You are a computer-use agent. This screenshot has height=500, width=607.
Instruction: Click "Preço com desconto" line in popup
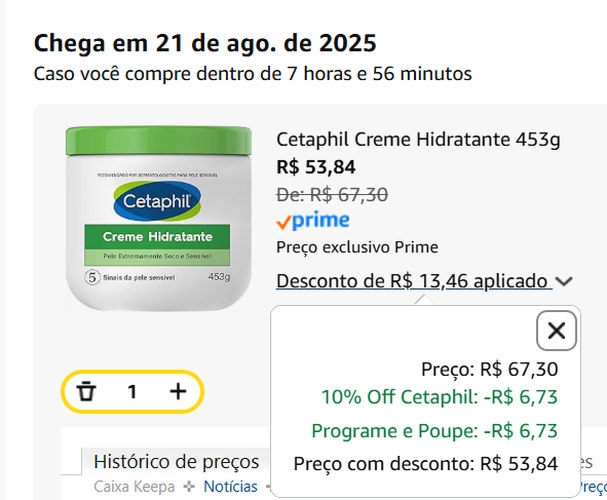tap(425, 464)
